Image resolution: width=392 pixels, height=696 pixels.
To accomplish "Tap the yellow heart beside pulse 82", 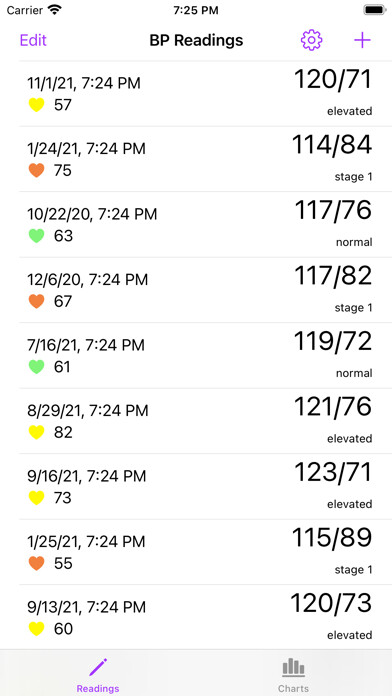I will [x=36, y=432].
